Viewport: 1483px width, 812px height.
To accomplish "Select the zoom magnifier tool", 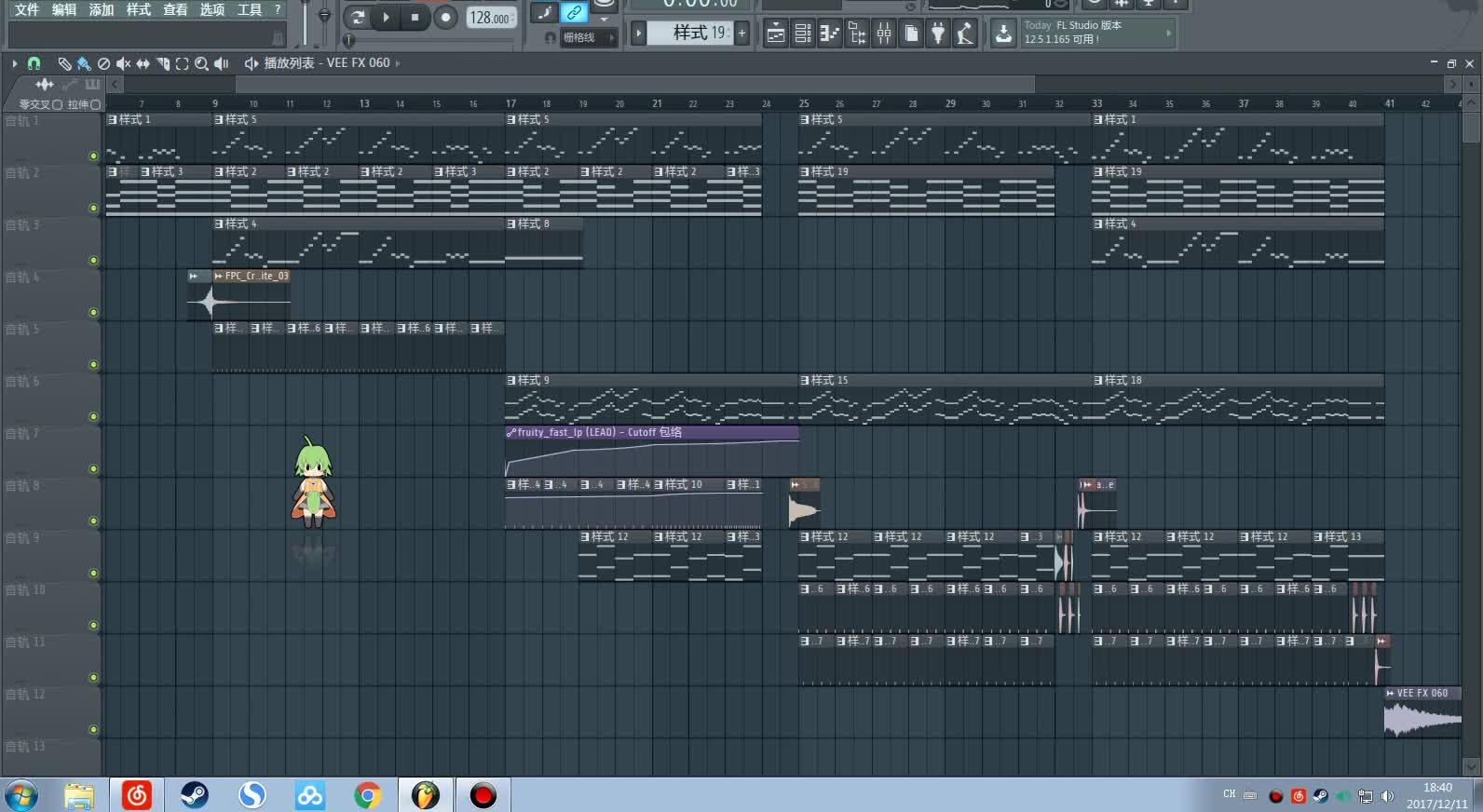I will [x=201, y=63].
